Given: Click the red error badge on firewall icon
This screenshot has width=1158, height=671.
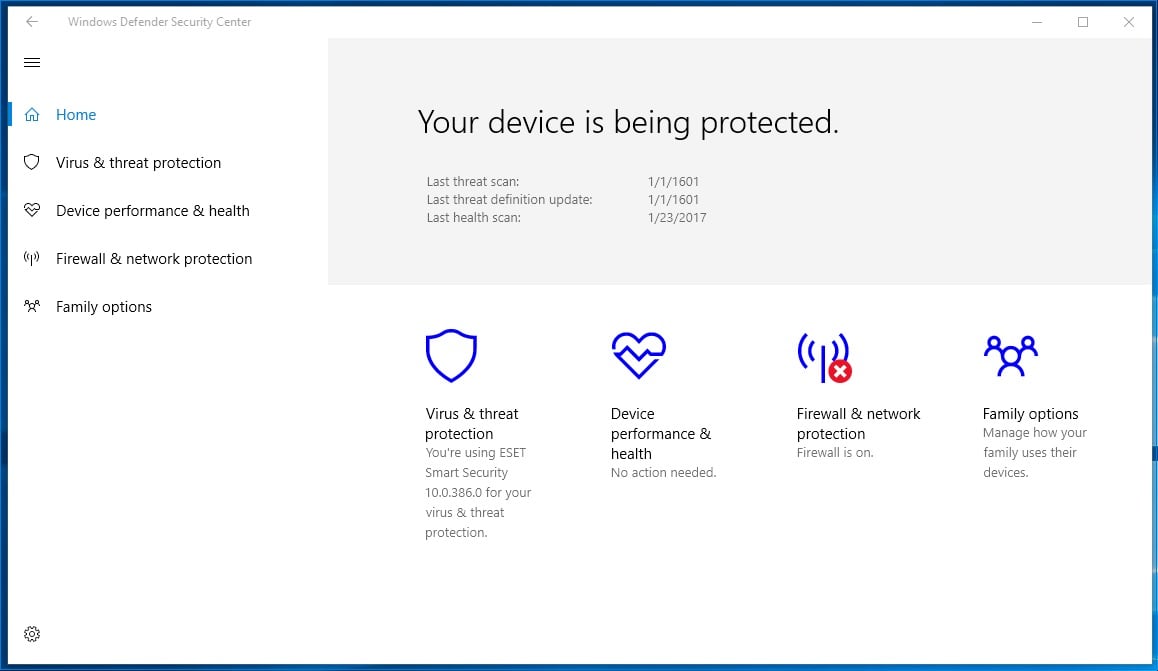Looking at the screenshot, I should 840,371.
